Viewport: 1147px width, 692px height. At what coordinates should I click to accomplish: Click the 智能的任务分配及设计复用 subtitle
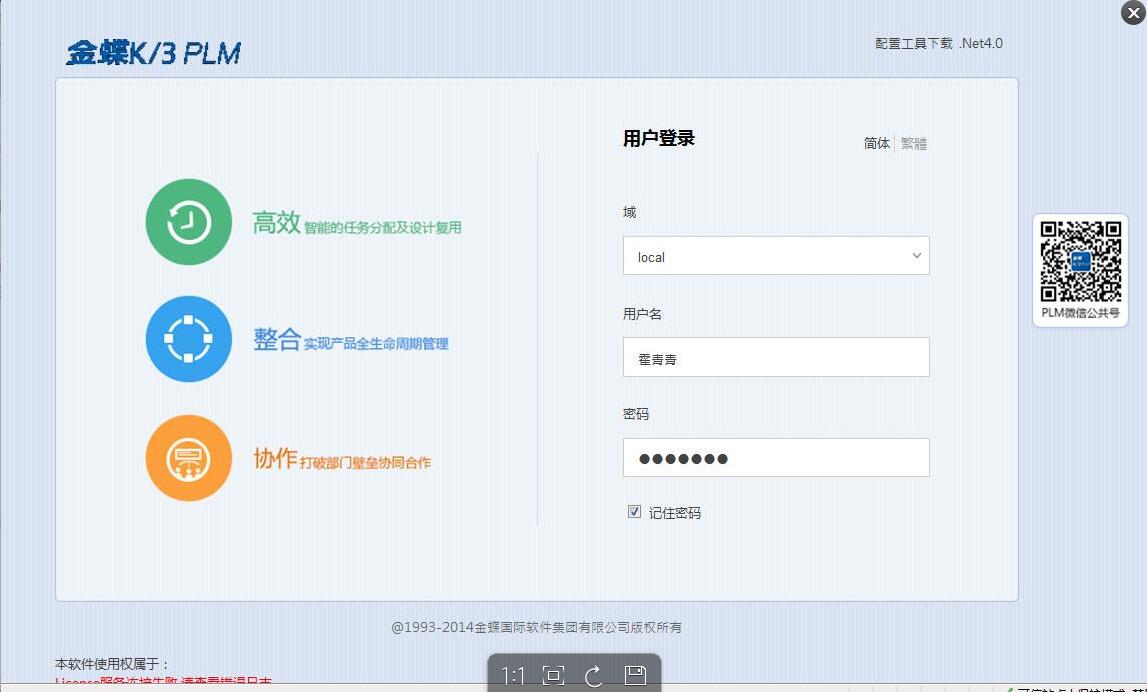(x=383, y=227)
